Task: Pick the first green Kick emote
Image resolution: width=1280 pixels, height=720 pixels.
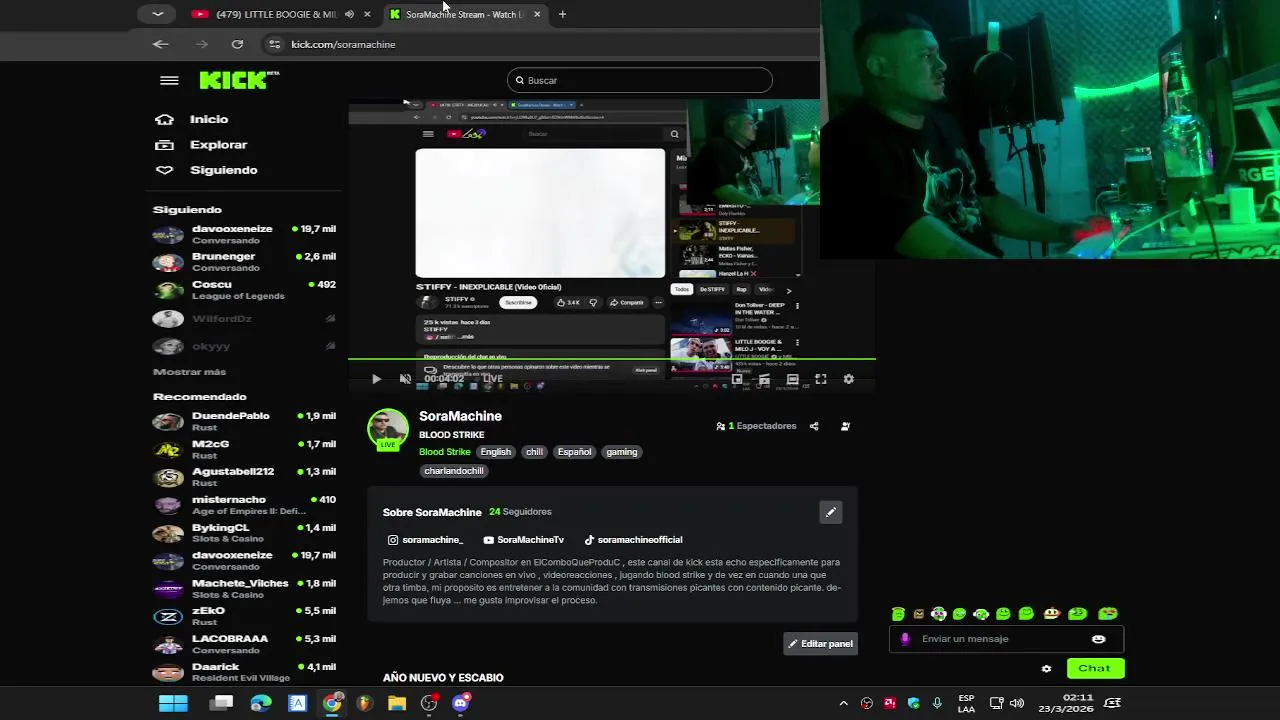Action: point(898,614)
